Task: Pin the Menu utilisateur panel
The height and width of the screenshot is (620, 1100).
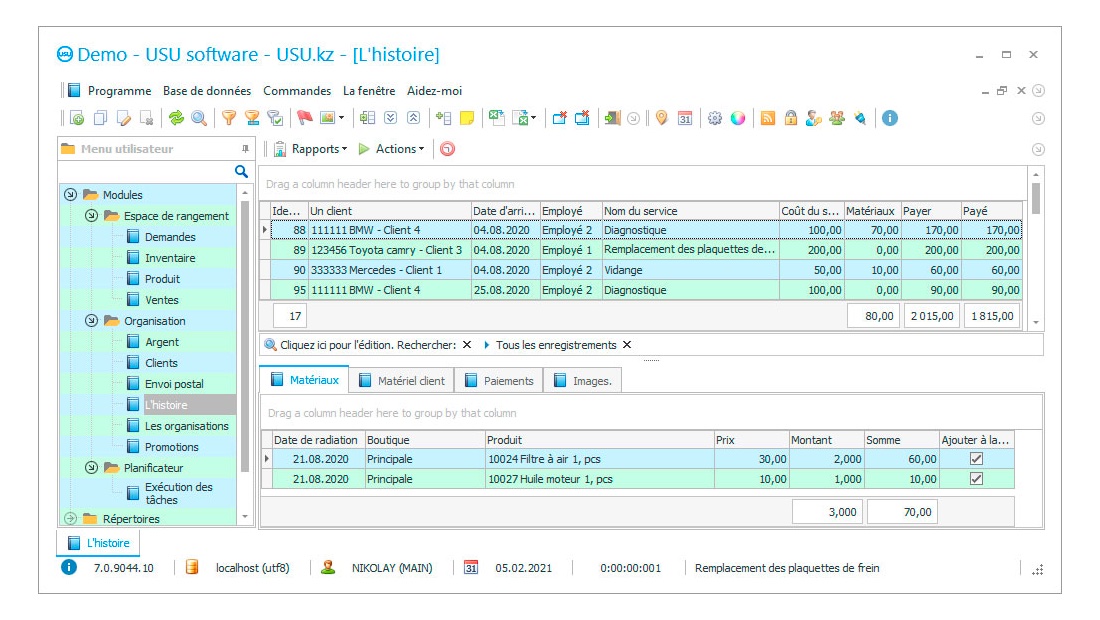Action: 245,149
